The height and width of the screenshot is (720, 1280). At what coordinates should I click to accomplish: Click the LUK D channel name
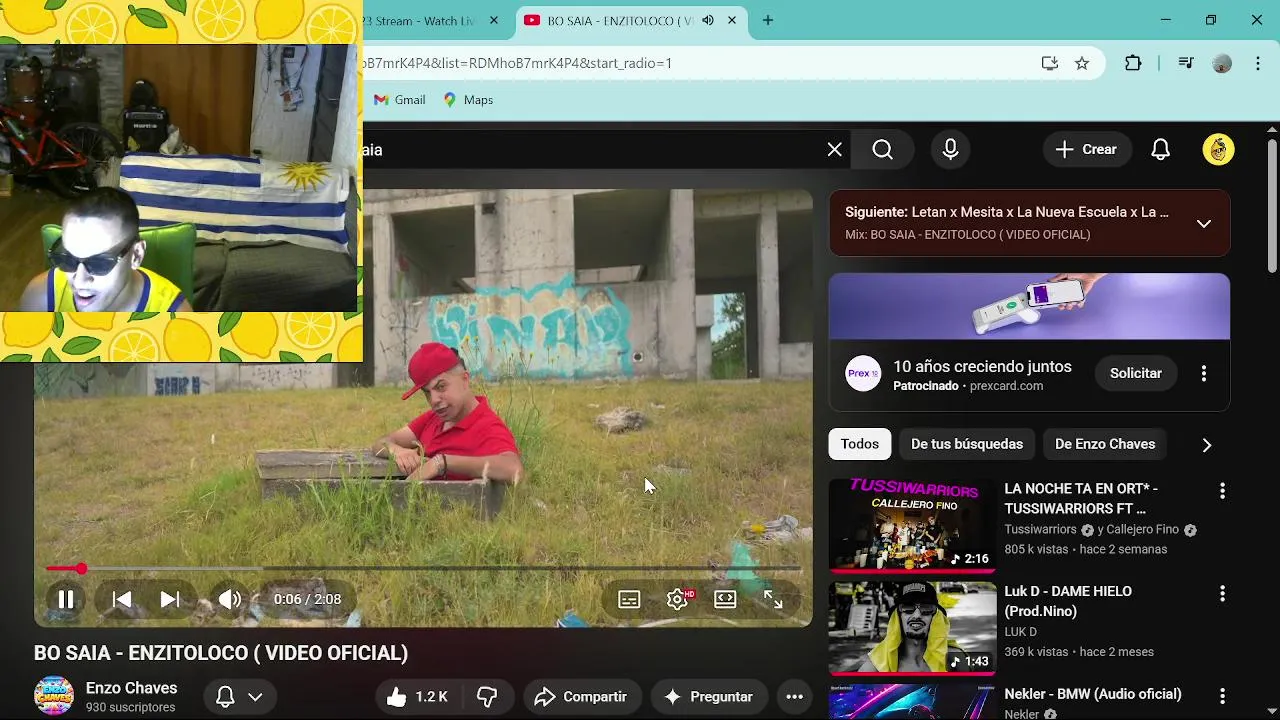1020,632
